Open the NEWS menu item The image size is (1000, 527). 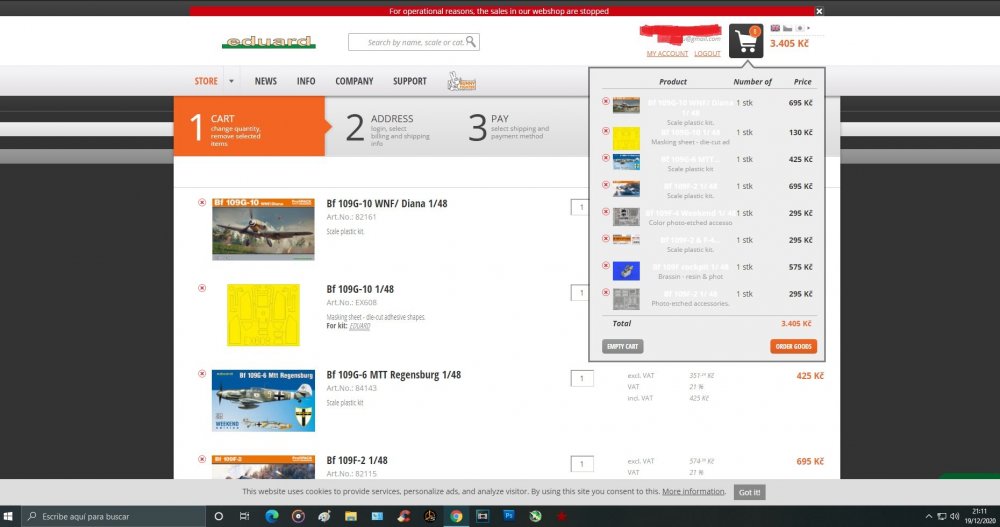265,81
